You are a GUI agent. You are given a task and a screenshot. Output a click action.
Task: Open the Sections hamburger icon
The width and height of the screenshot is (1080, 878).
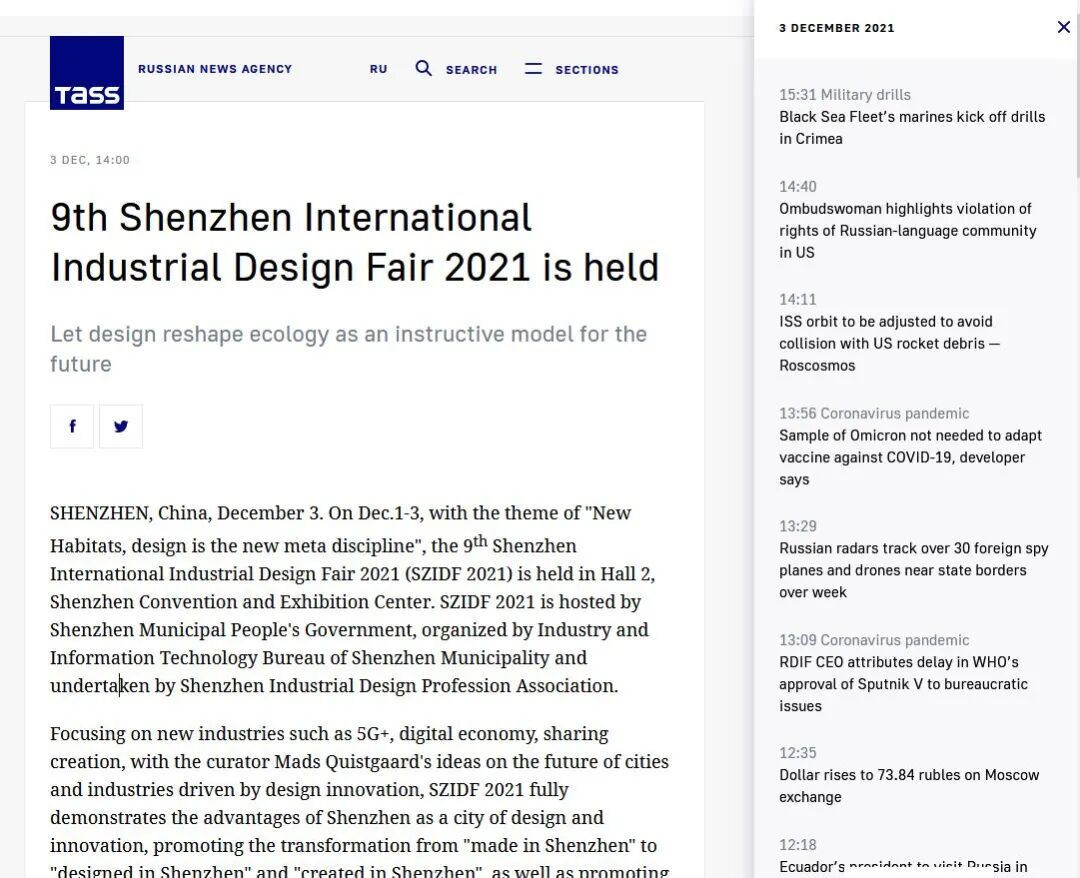point(533,69)
